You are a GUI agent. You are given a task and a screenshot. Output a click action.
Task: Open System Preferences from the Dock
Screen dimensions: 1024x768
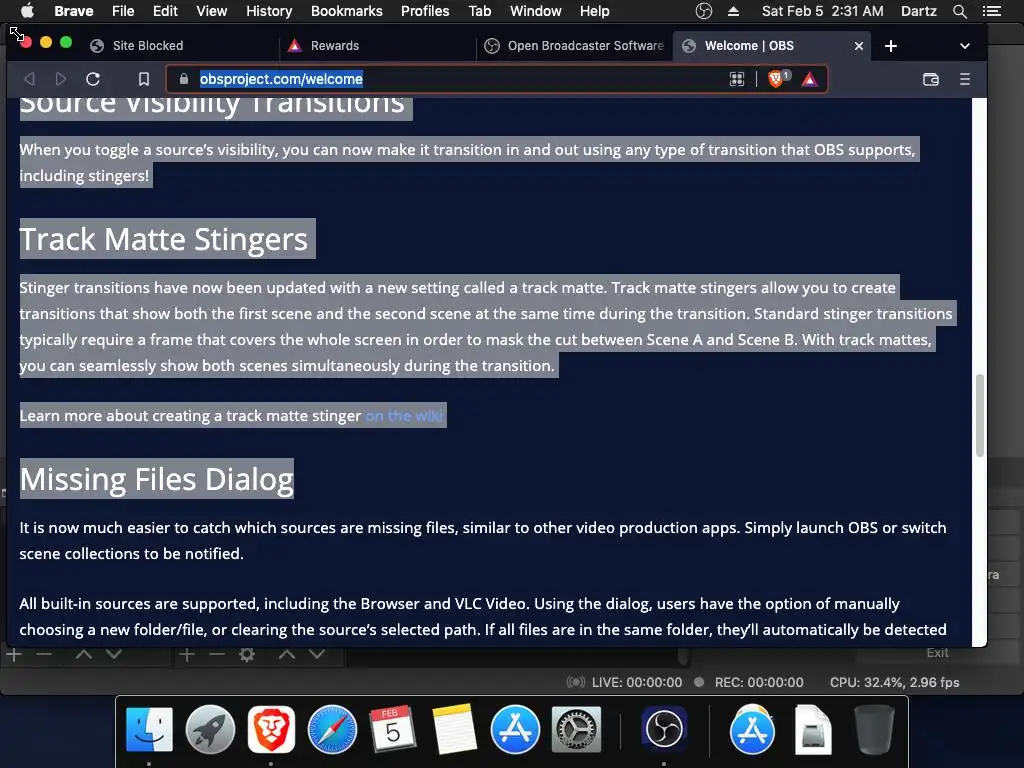click(x=576, y=729)
